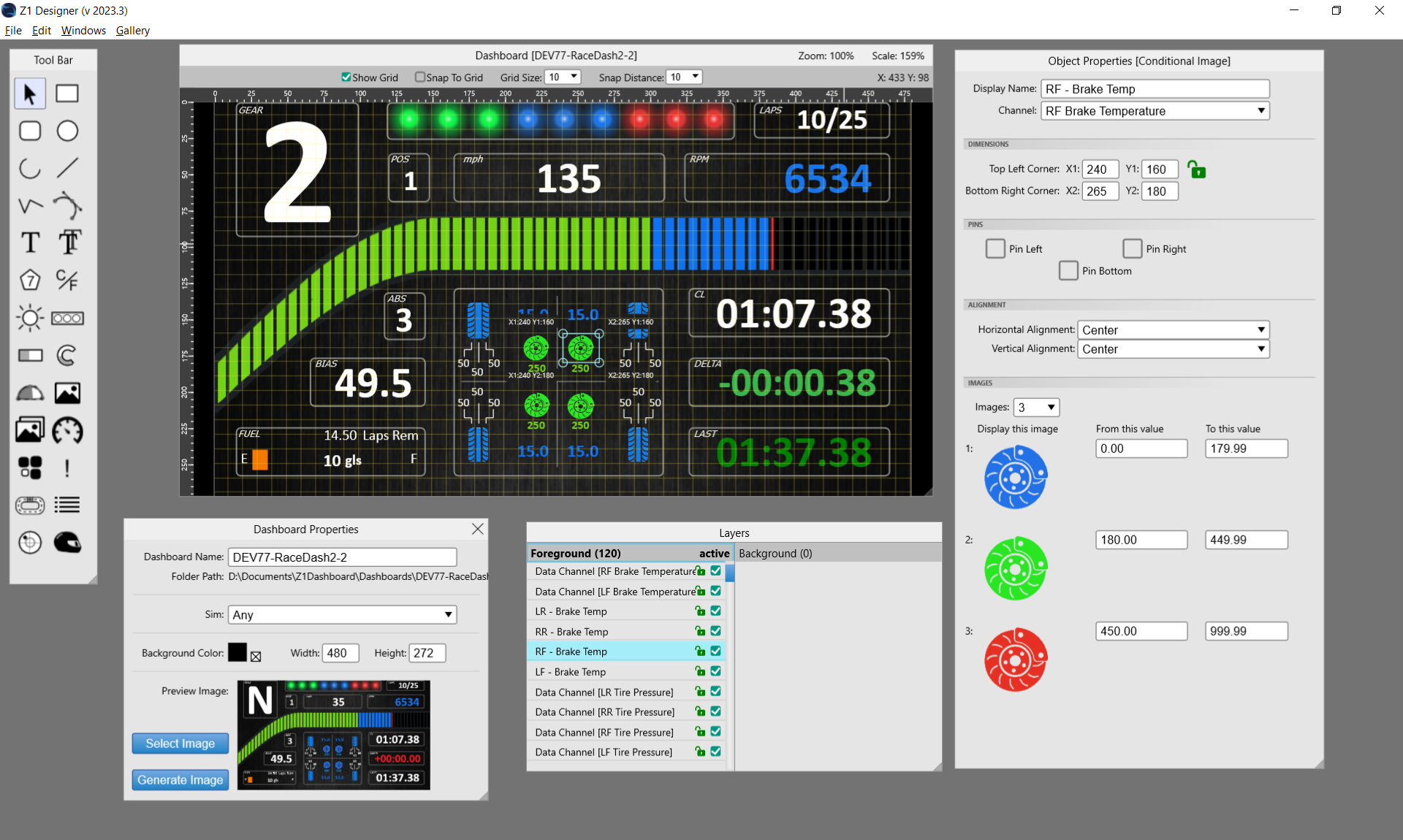
Task: Toggle RF - Brake Temp layer active
Action: tap(718, 651)
